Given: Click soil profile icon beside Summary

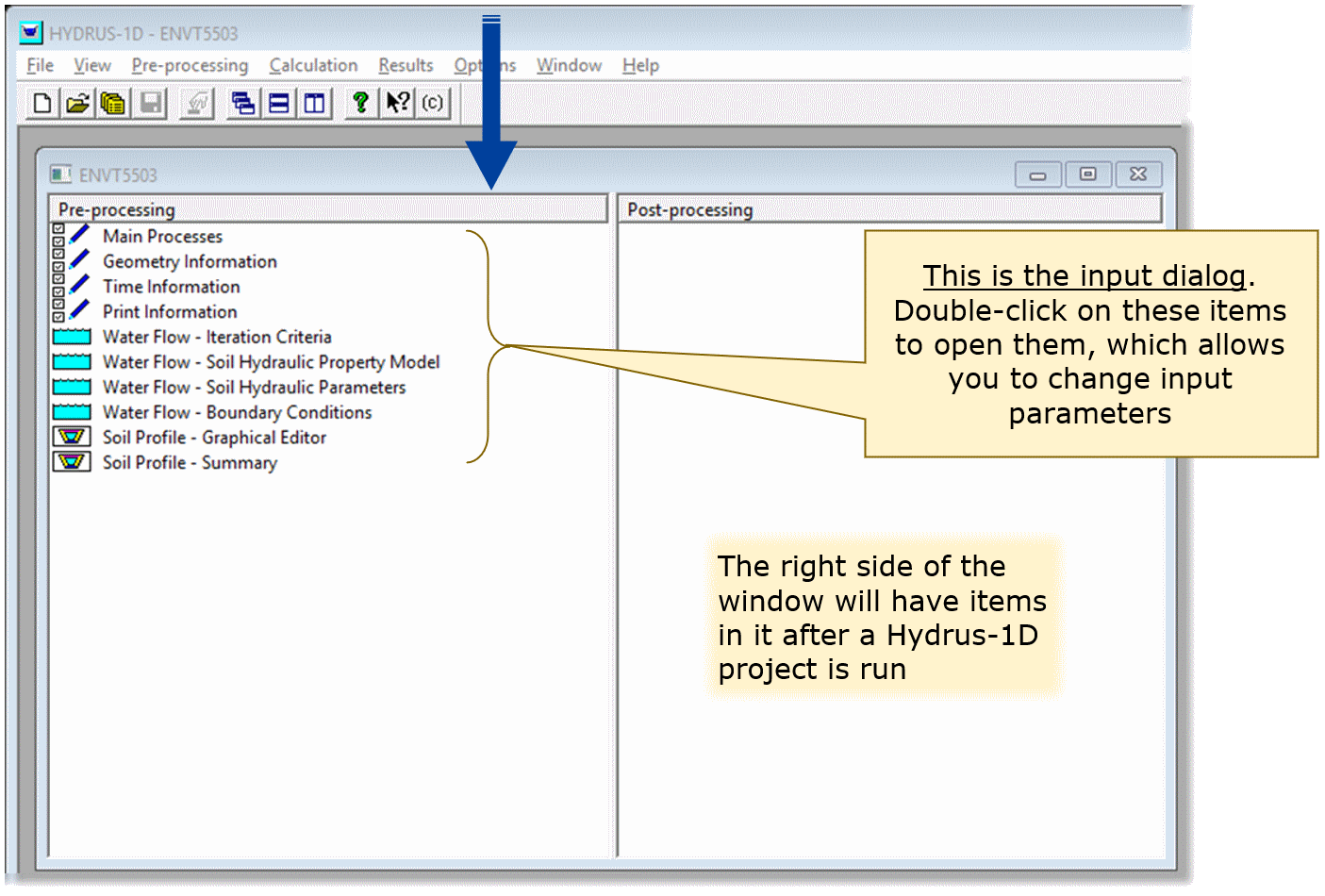Looking at the screenshot, I should 72,462.
